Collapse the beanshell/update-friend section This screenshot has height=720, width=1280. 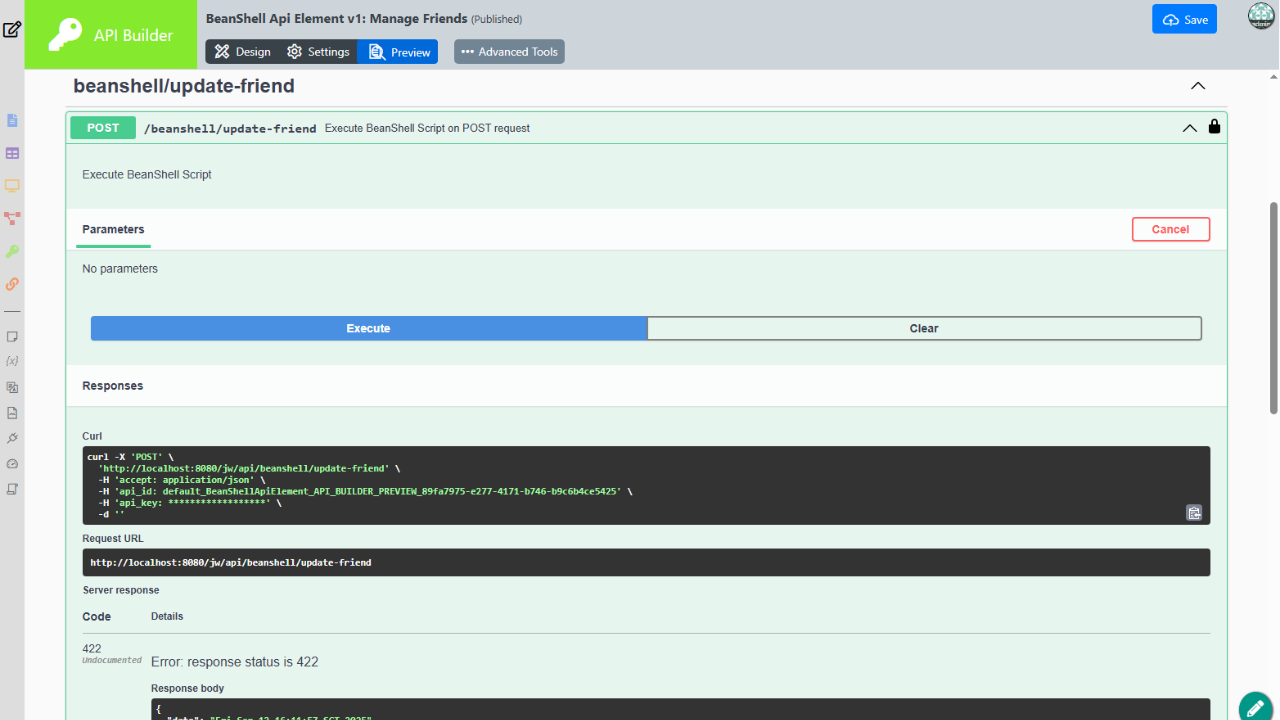point(1197,86)
